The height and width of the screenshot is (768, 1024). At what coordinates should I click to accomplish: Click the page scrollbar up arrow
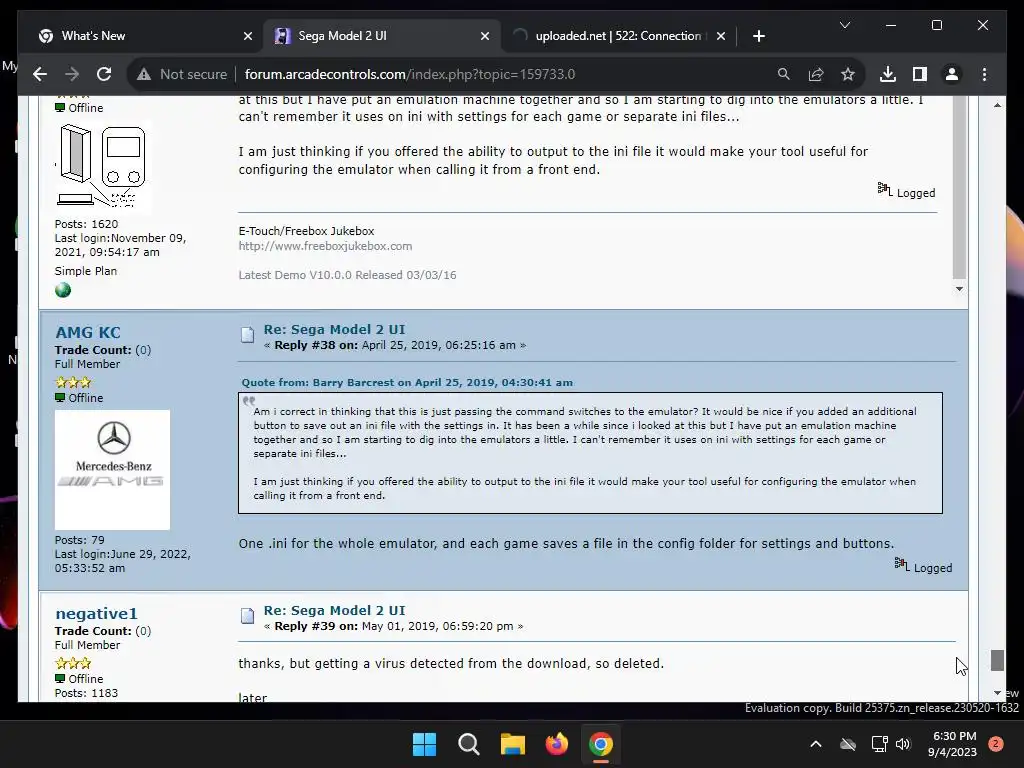997,105
